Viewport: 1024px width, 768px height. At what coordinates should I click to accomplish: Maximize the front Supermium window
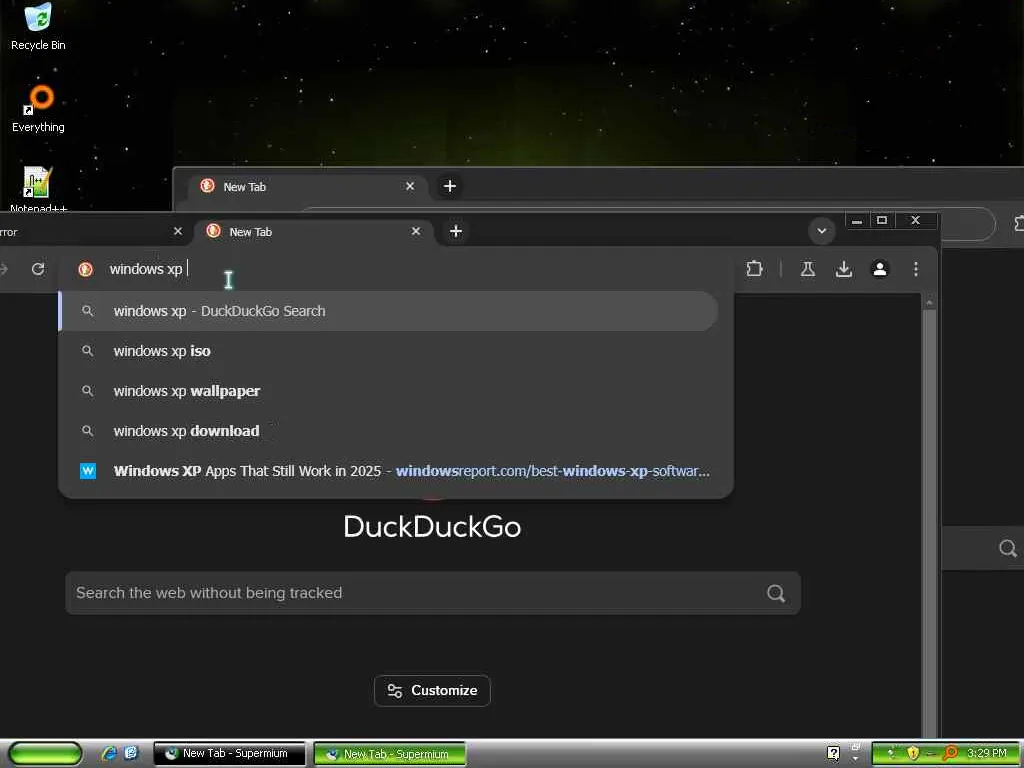click(882, 221)
